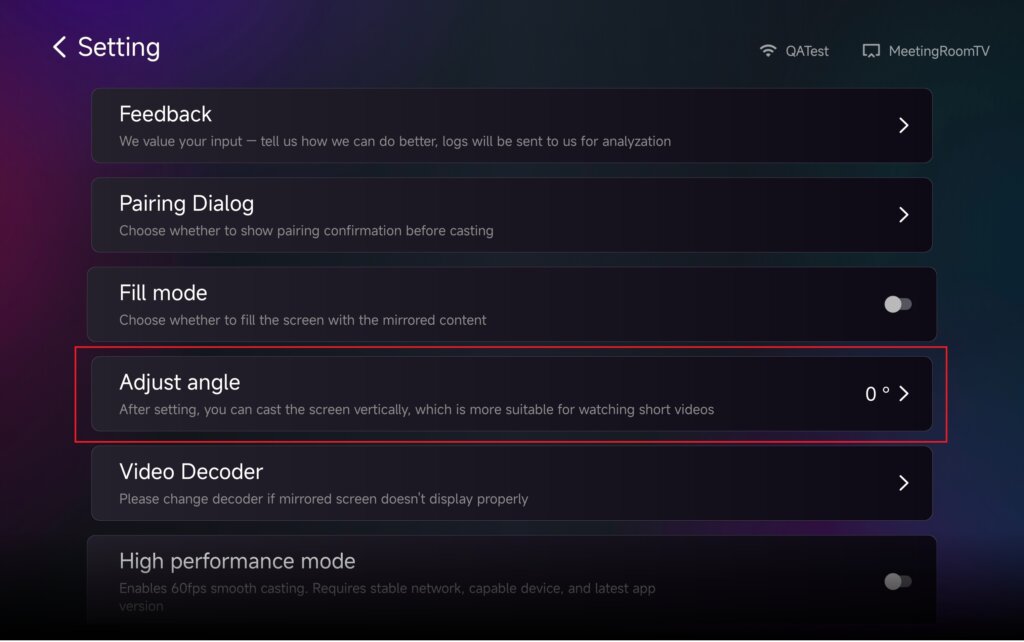
Task: Click the Video Decoder chevron arrow
Action: click(903, 483)
